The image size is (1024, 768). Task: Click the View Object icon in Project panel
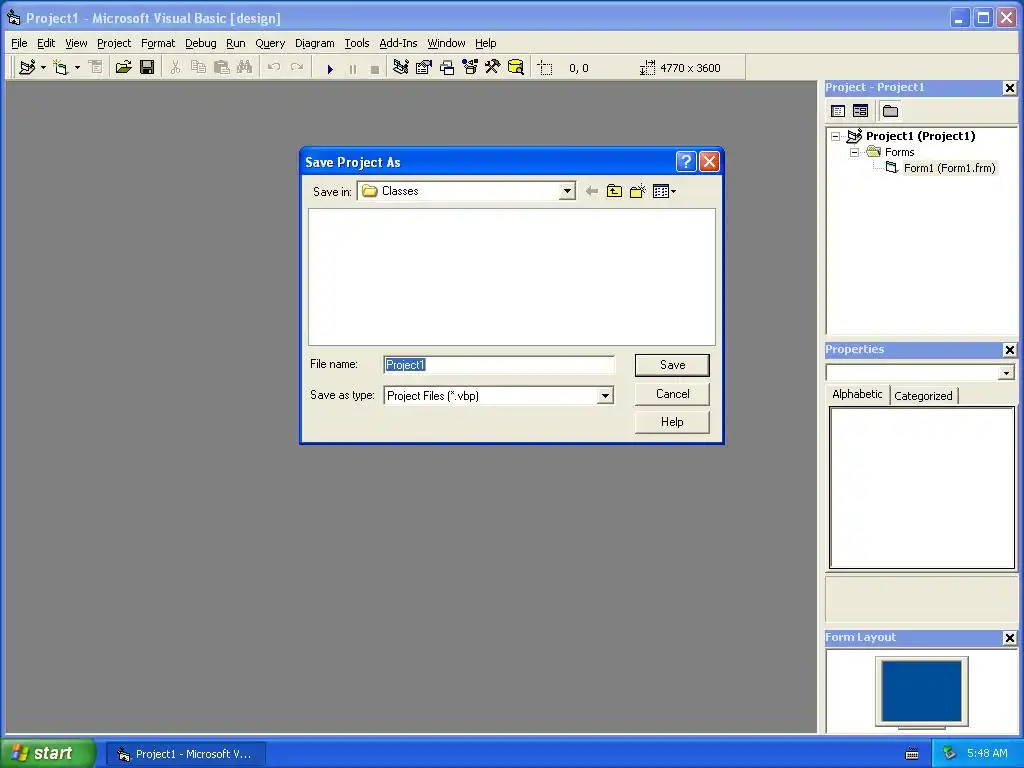pyautogui.click(x=861, y=111)
